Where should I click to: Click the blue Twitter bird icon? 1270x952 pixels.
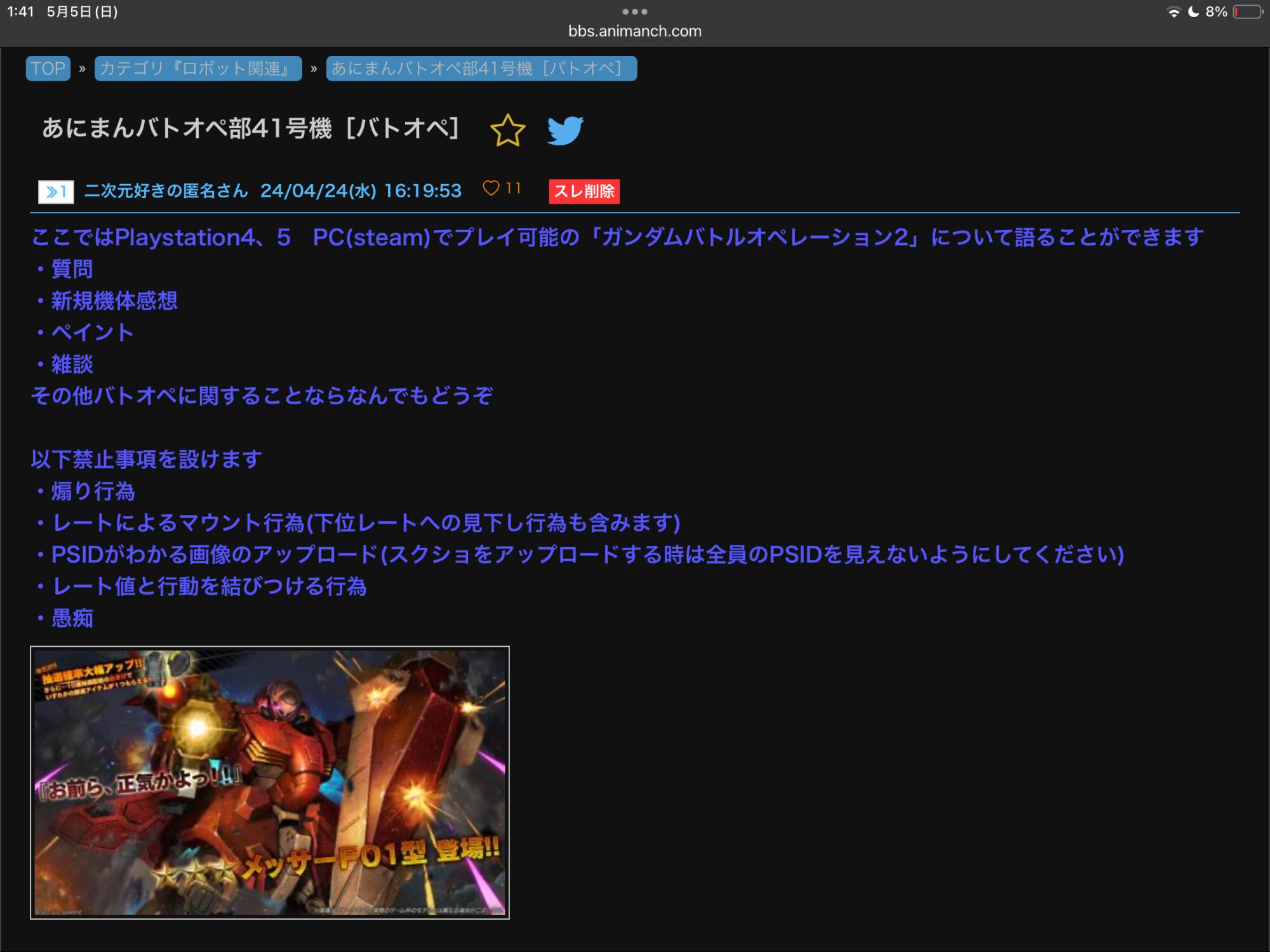pos(565,130)
